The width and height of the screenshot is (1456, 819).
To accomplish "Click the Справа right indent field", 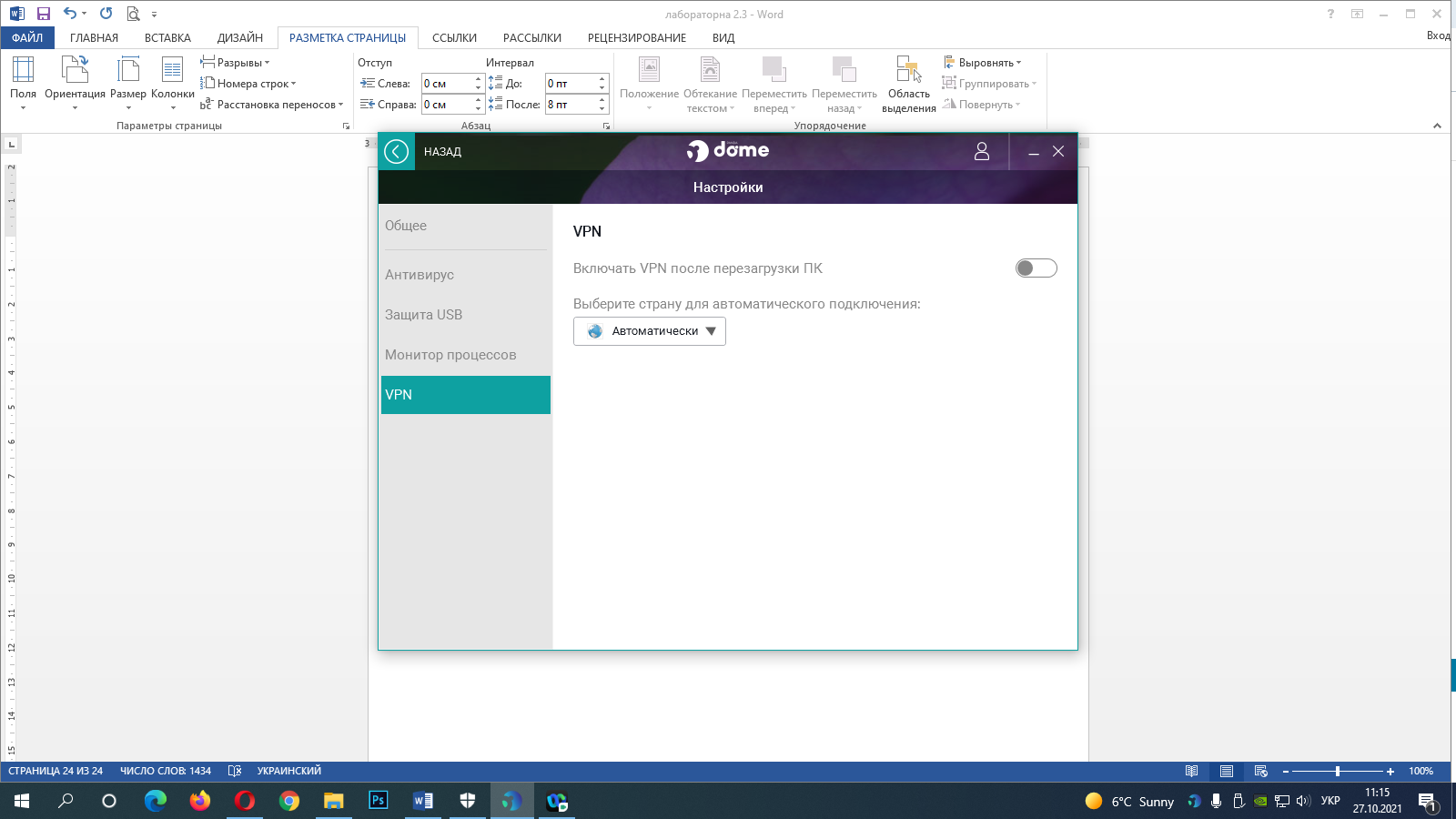I will coord(448,105).
